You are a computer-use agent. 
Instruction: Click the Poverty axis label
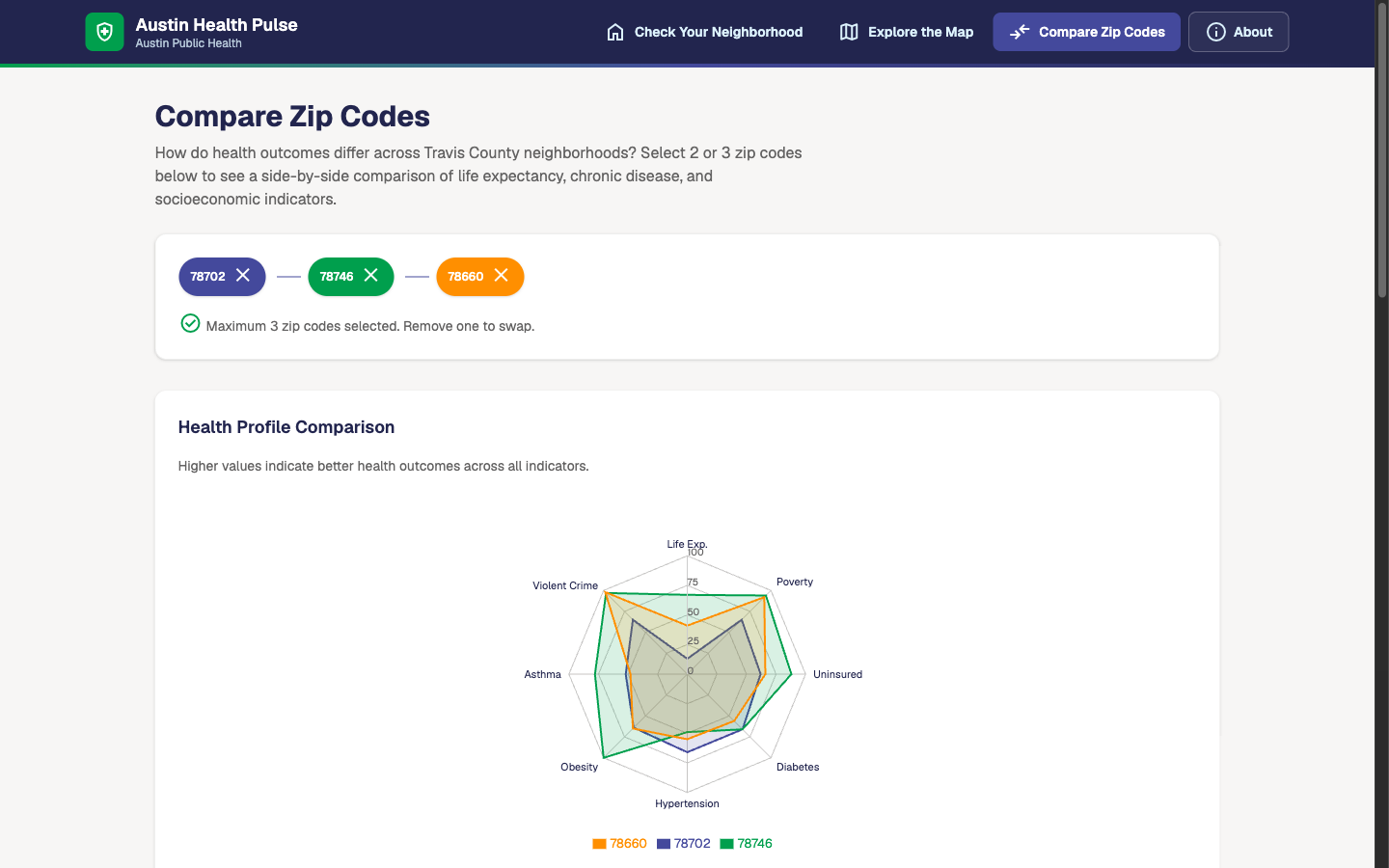[795, 582]
